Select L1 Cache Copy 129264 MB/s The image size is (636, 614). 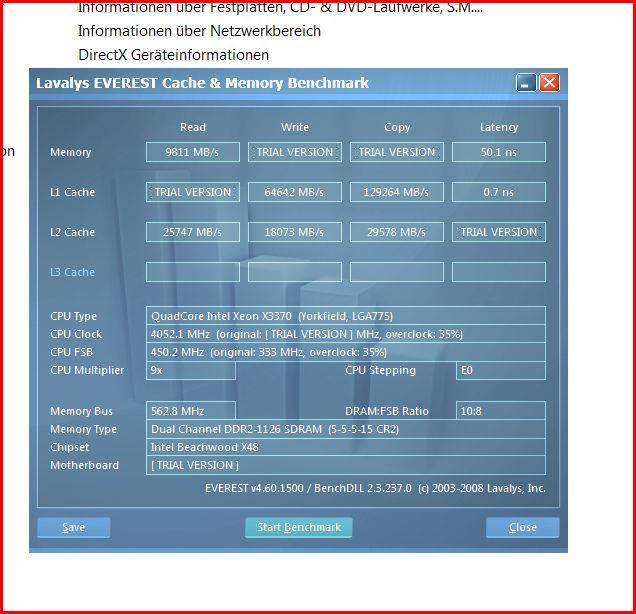[x=397, y=192]
